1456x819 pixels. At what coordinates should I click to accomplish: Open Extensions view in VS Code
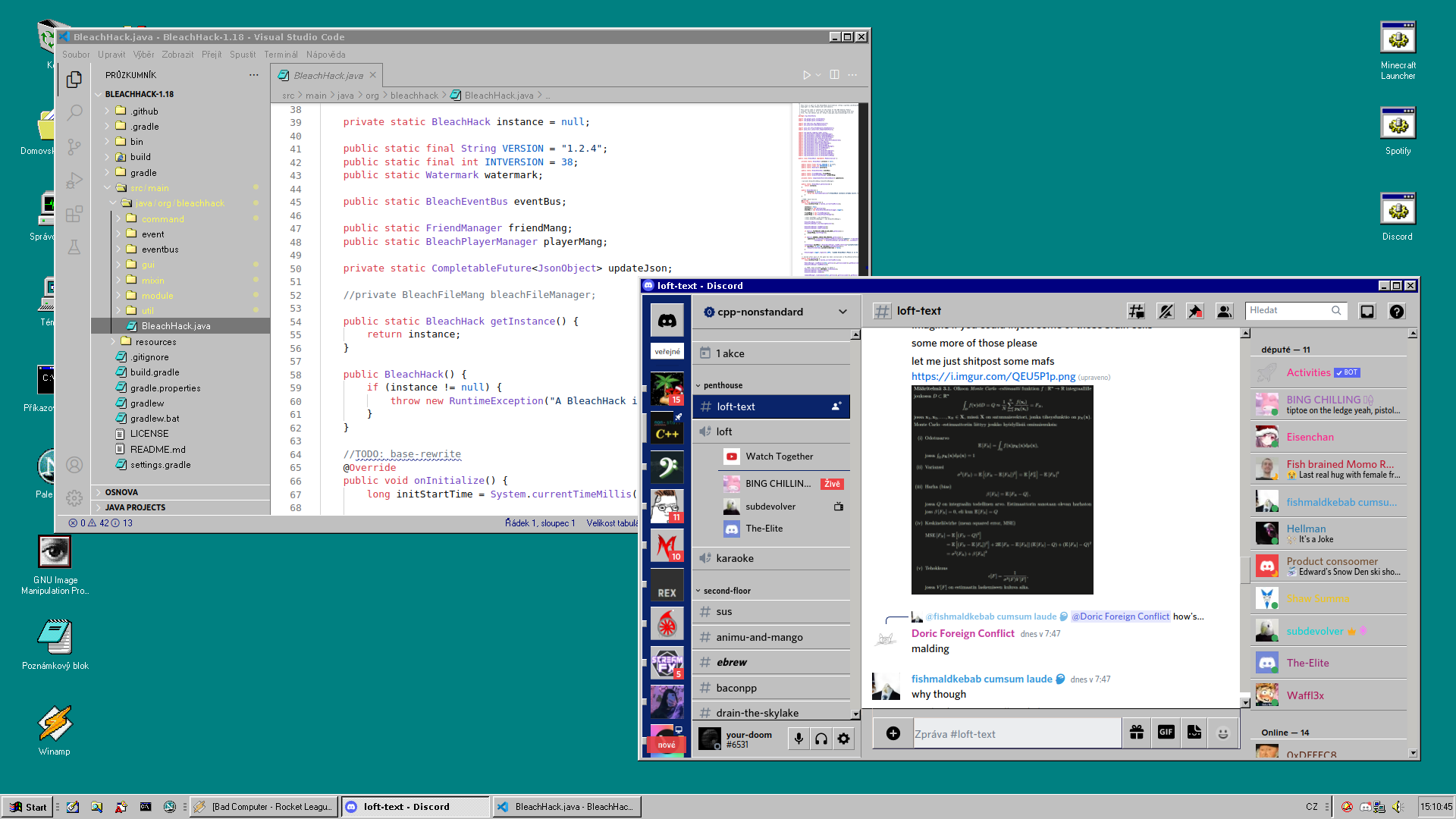(74, 215)
